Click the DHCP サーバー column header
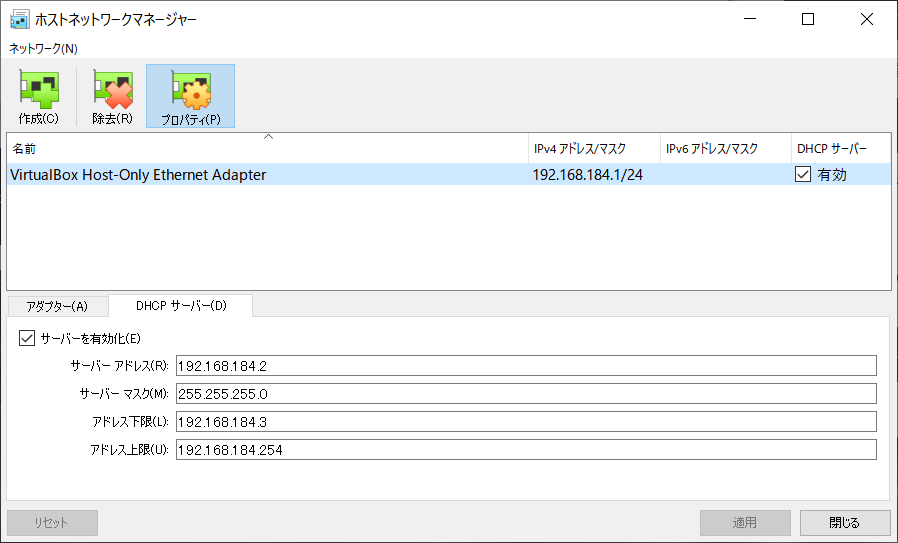The height and width of the screenshot is (543, 898). (x=841, y=148)
